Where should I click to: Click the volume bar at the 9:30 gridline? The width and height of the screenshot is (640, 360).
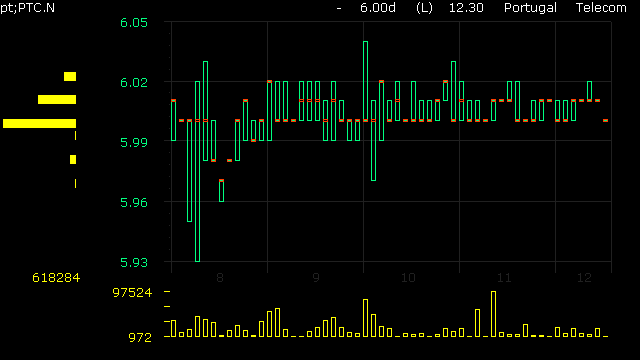[366, 318]
